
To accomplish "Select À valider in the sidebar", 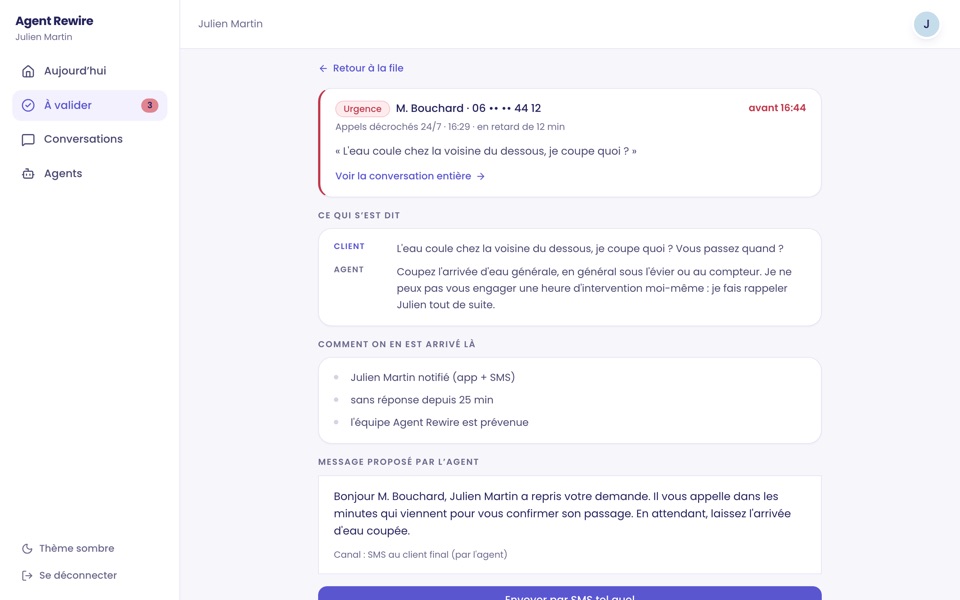I will [89, 105].
